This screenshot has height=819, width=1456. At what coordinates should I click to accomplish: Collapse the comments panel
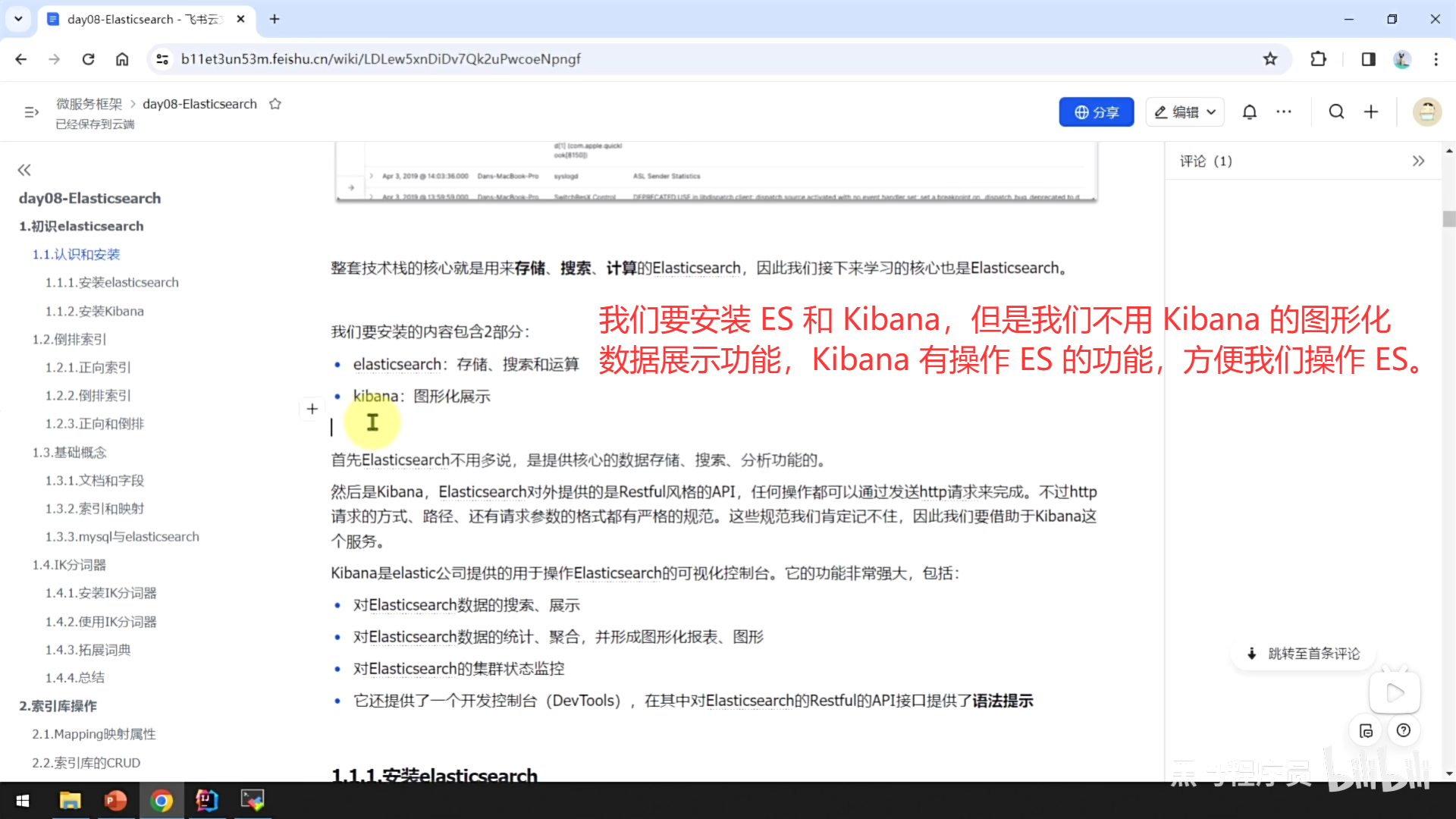[1418, 161]
